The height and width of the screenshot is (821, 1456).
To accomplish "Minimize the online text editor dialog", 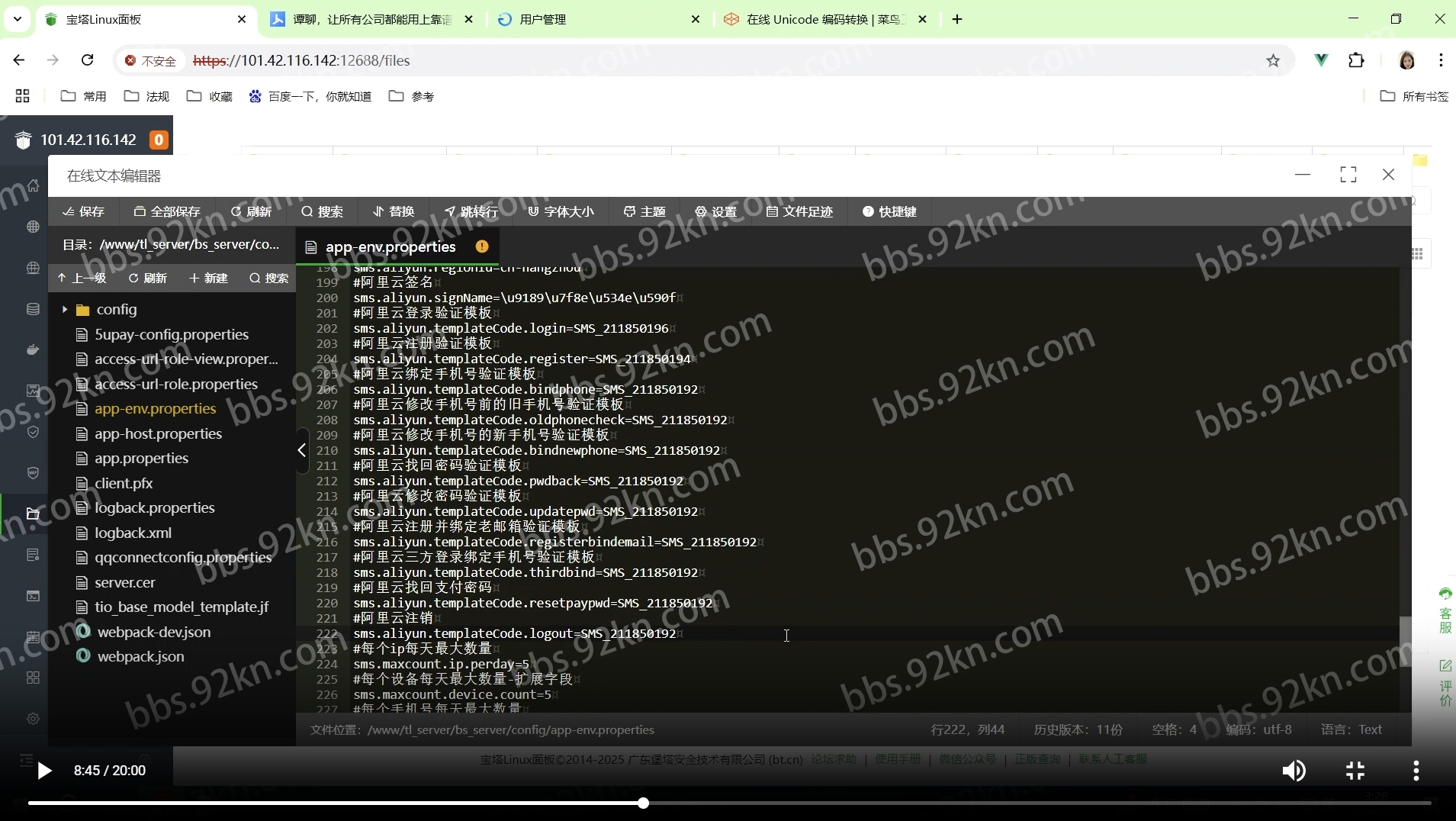I will [1303, 175].
